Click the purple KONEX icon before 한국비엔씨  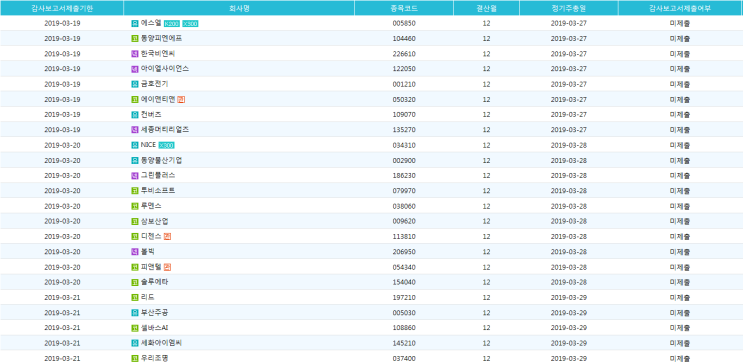point(135,54)
